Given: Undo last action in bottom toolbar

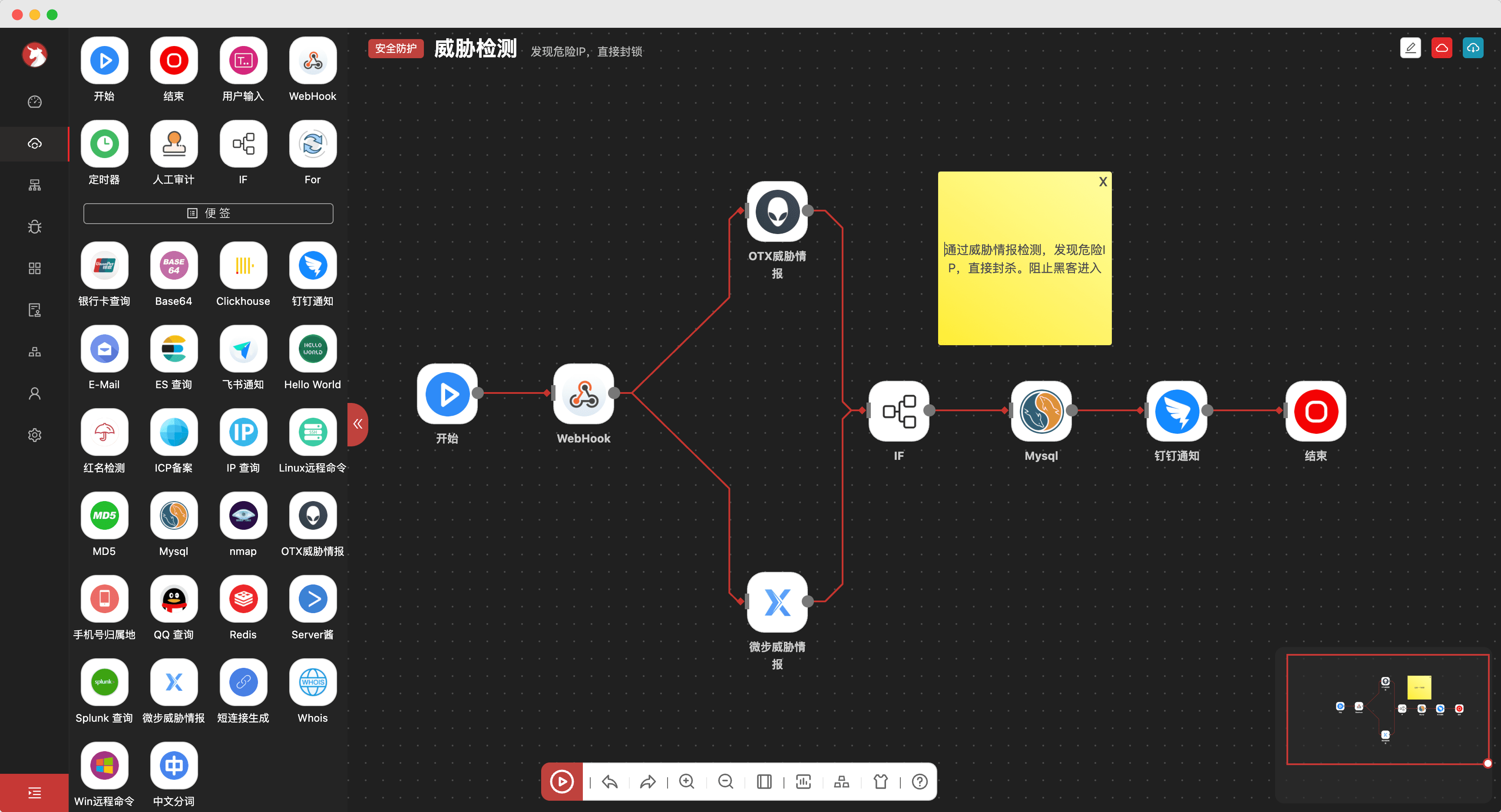Looking at the screenshot, I should coord(609,781).
